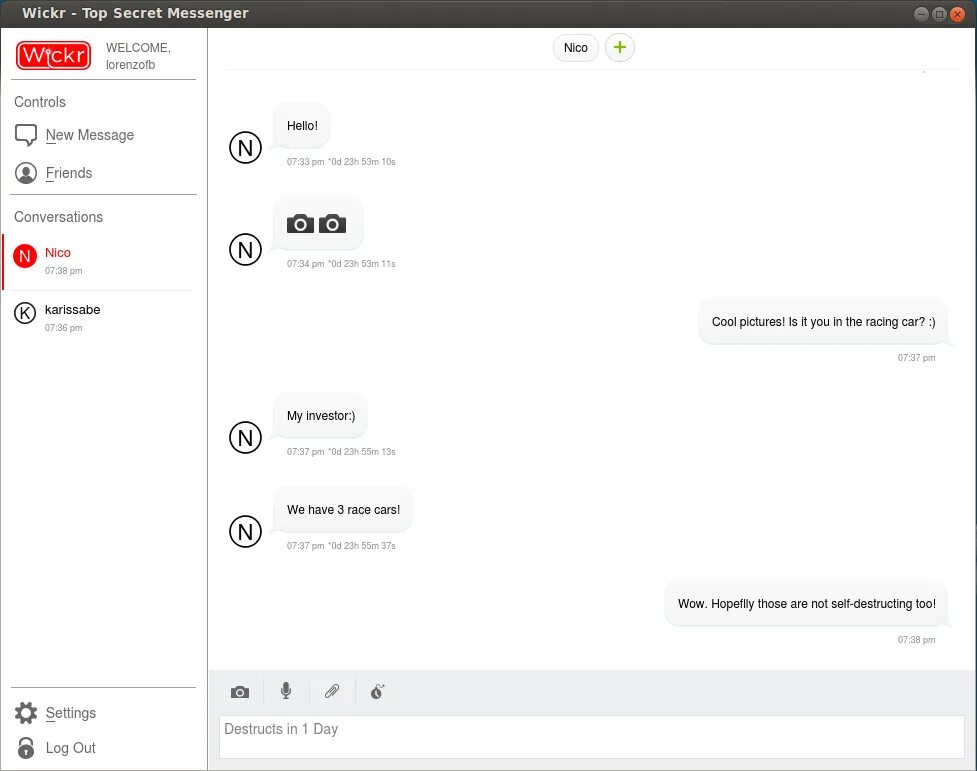The height and width of the screenshot is (771, 977).
Task: Click the Settings gear icon
Action: 26,713
